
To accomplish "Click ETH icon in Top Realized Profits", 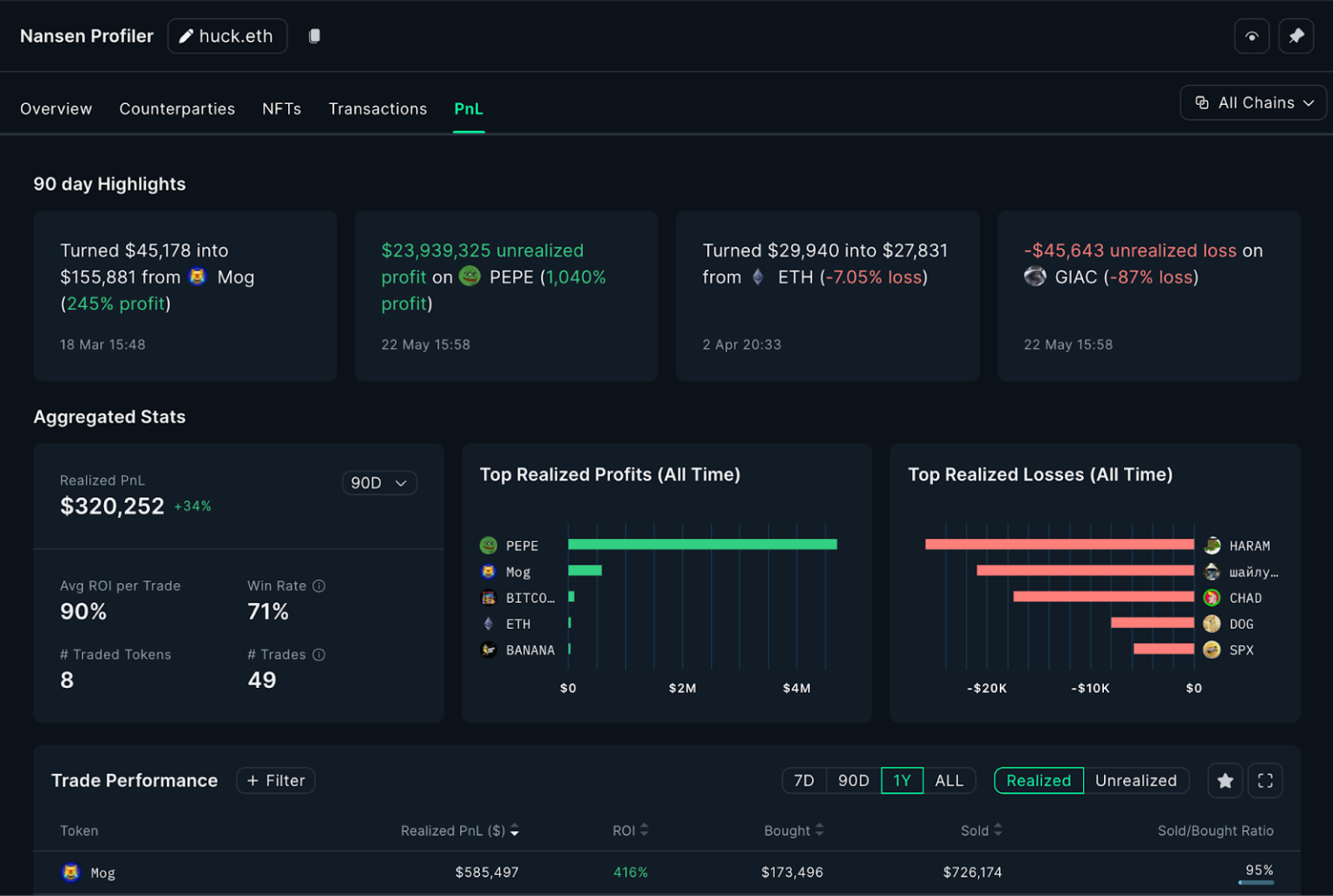I will pos(489,624).
